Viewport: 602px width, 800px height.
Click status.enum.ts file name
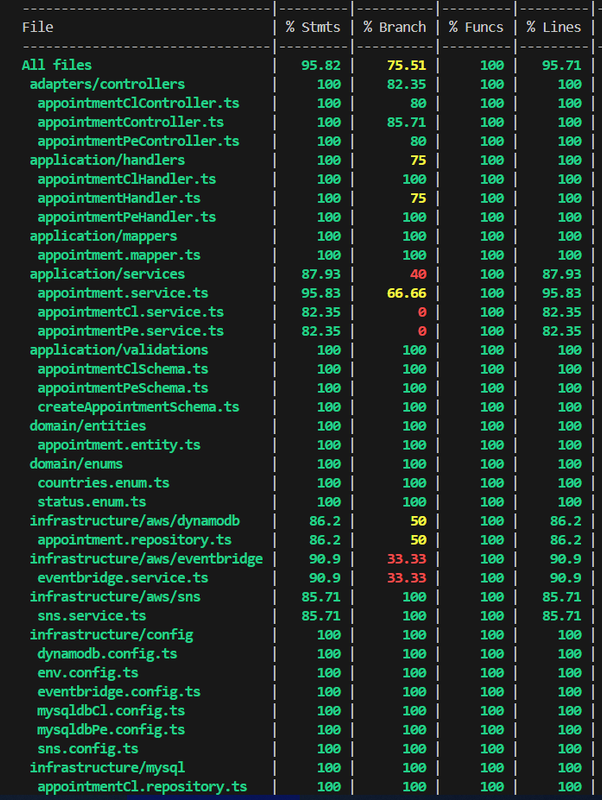click(92, 502)
